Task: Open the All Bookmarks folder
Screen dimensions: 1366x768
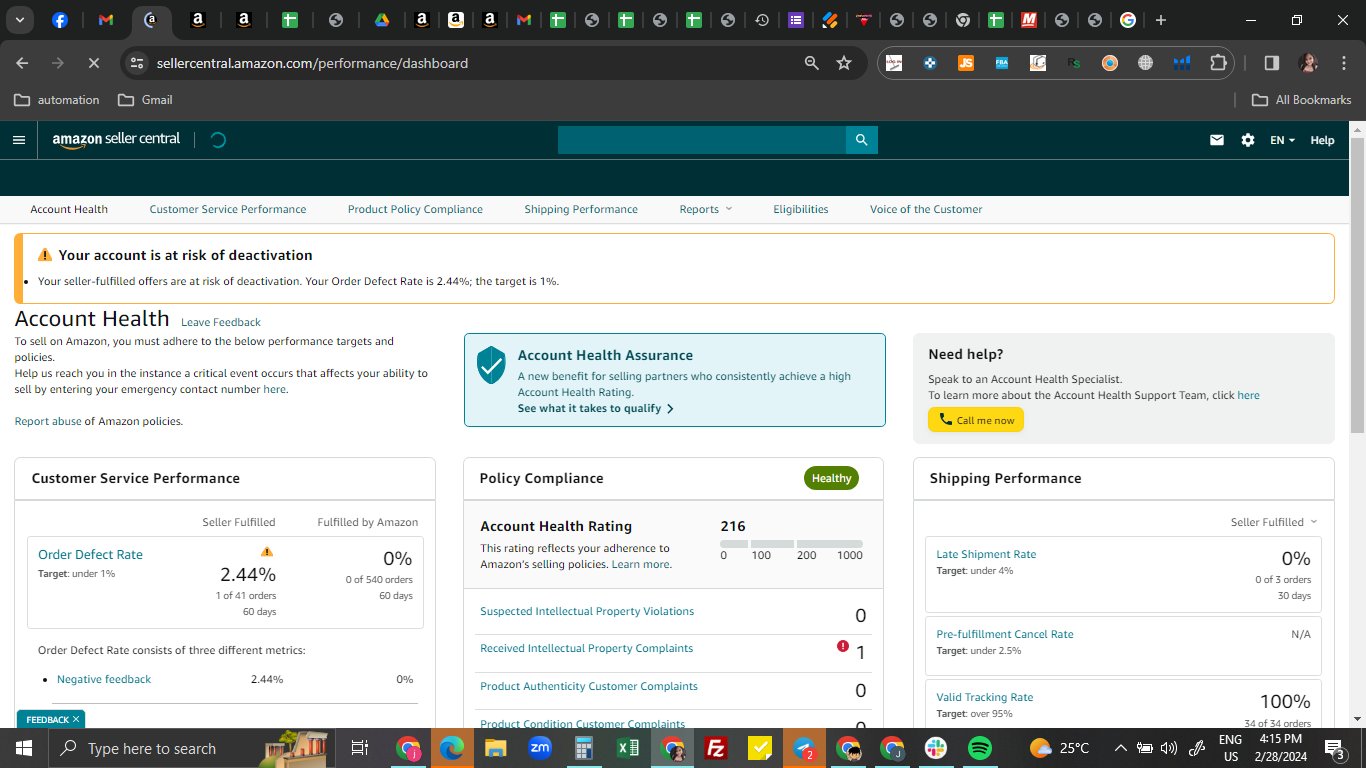Action: [x=1302, y=100]
